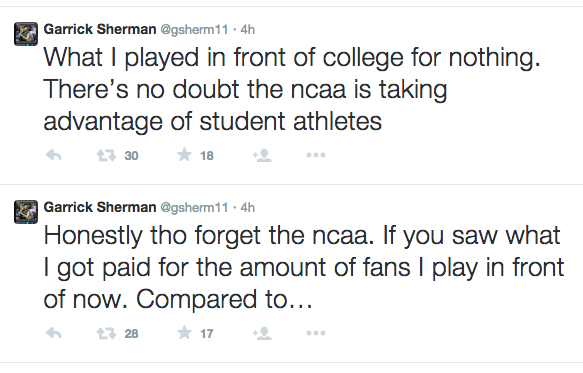Reply to the 'Honestly tho' tweet
The image size is (583, 373).
(x=54, y=333)
